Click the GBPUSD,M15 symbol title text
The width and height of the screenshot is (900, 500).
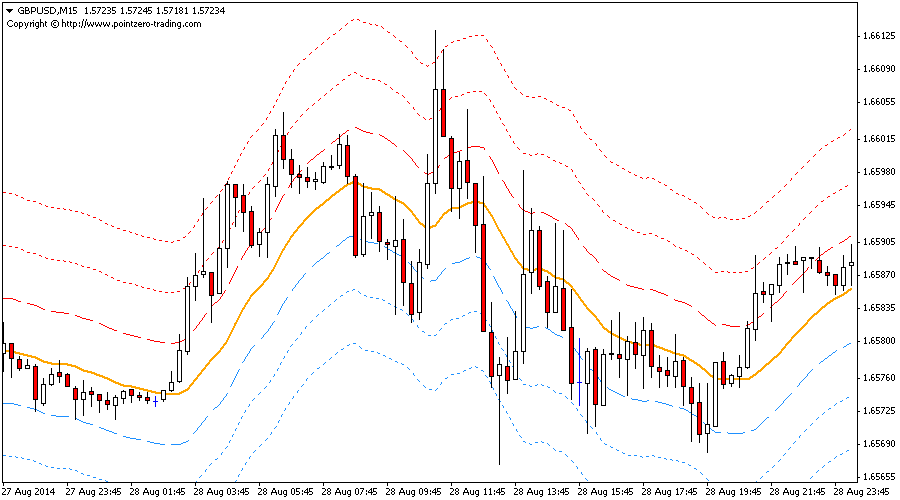[x=47, y=10]
